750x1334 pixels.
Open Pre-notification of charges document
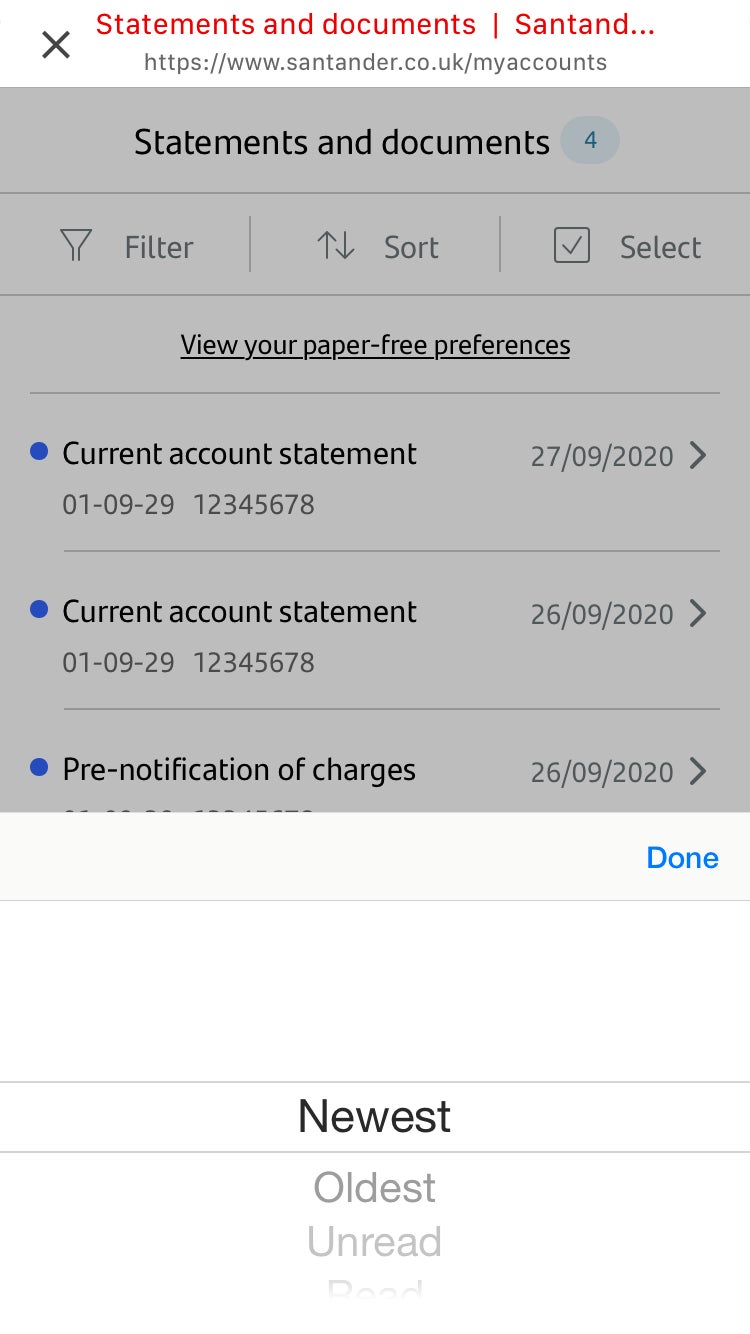click(x=239, y=770)
